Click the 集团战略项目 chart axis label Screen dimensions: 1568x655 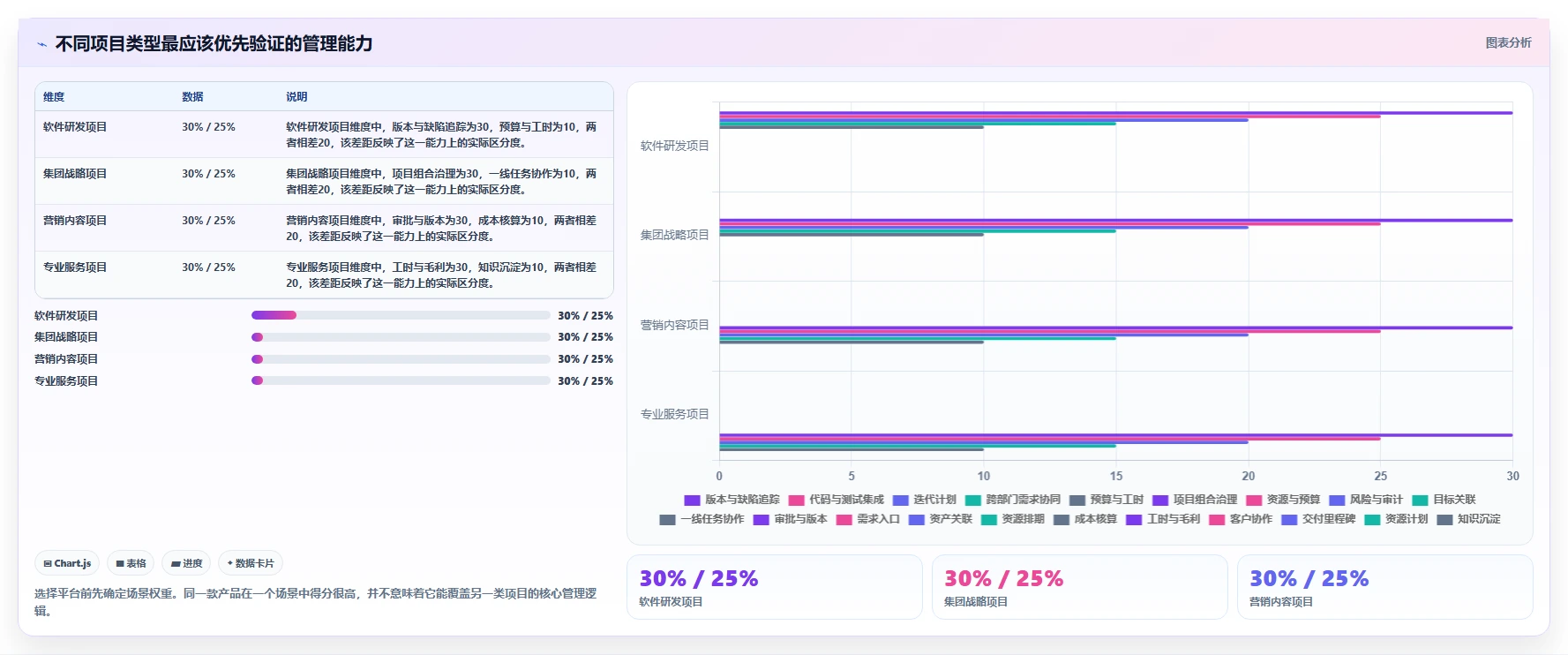click(674, 235)
